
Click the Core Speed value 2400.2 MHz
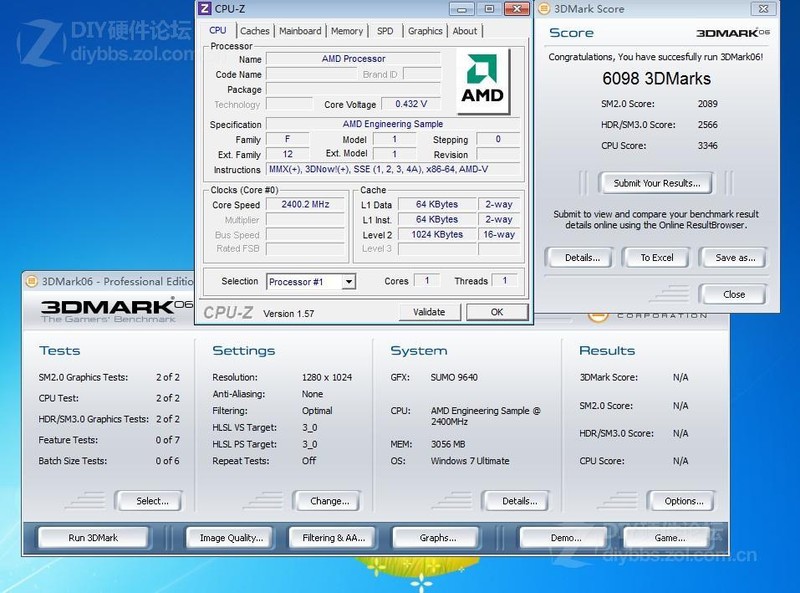(x=305, y=204)
